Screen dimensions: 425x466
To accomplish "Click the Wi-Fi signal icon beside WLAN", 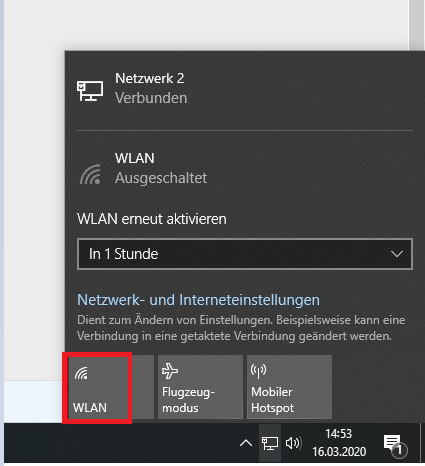I will (90, 174).
